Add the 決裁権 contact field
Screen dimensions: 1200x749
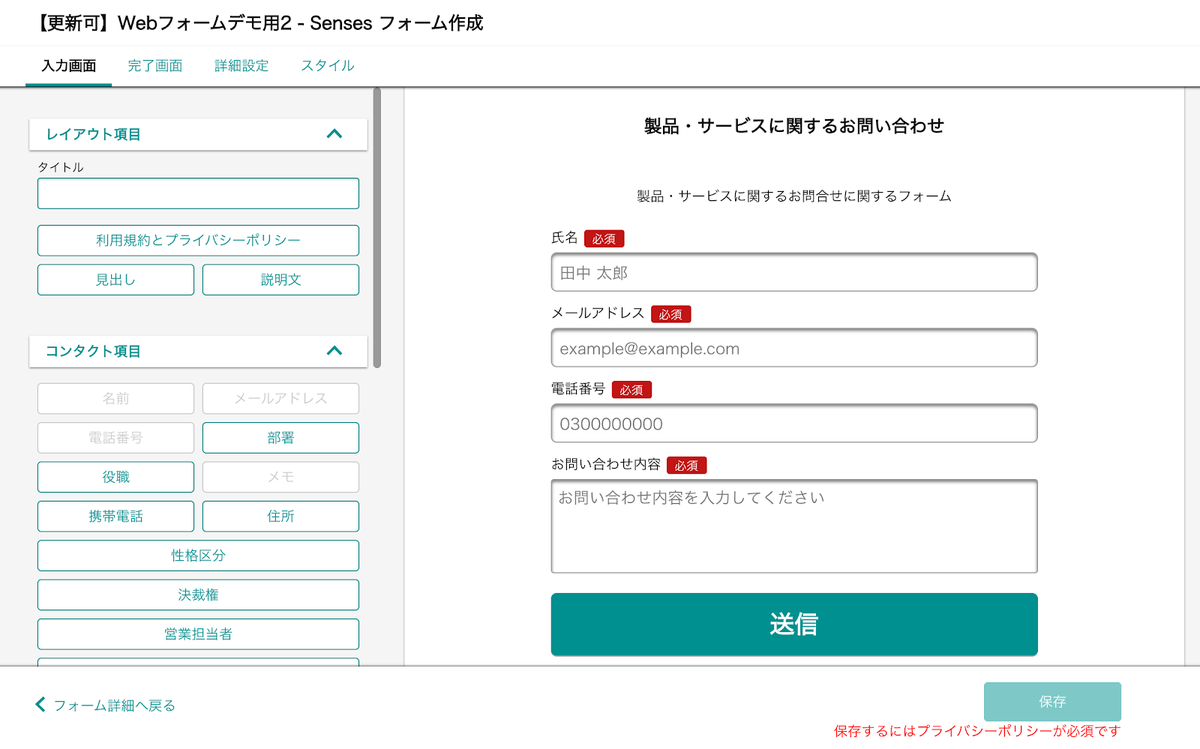click(x=198, y=595)
